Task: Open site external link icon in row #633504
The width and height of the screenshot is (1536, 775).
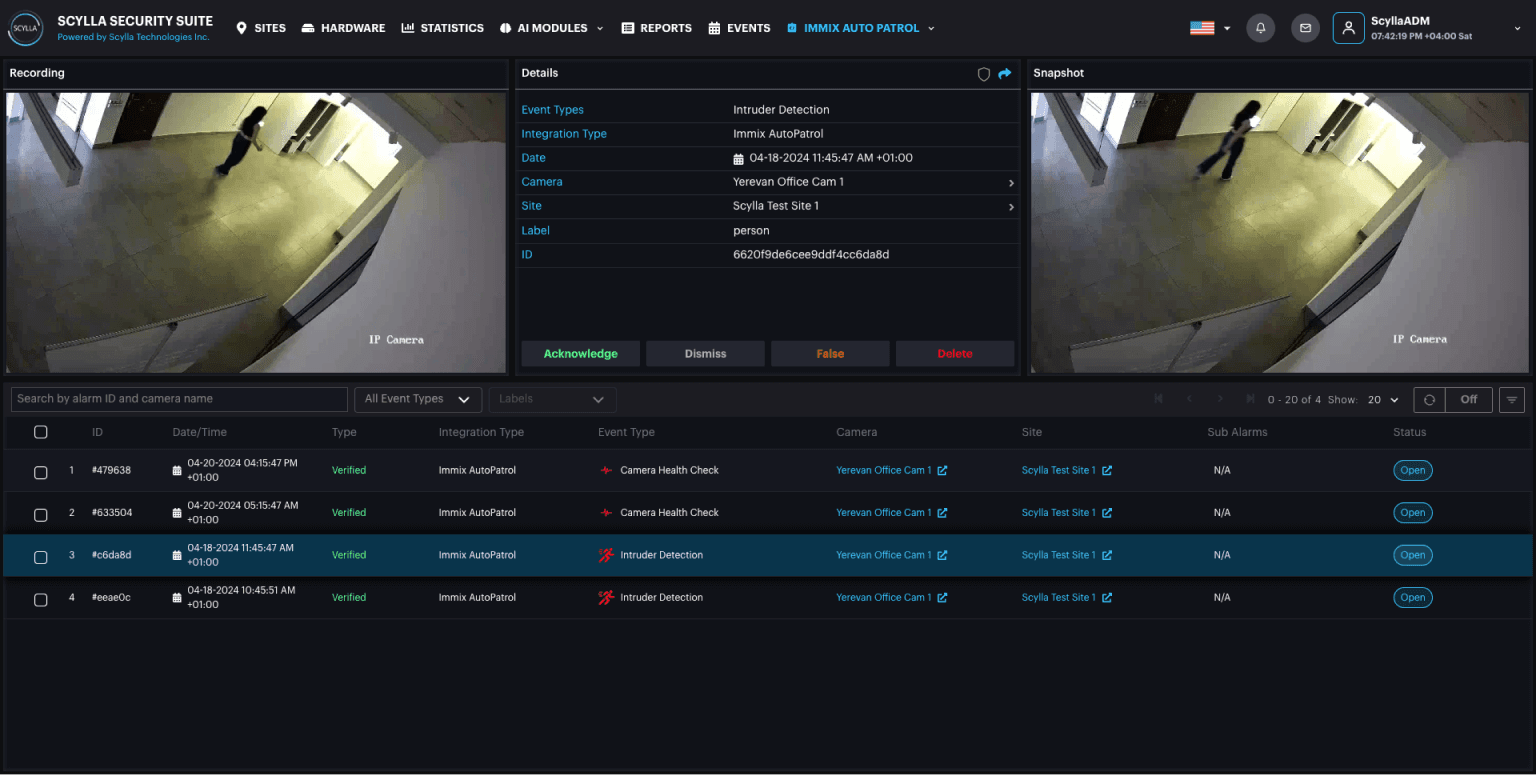Action: (x=1106, y=513)
